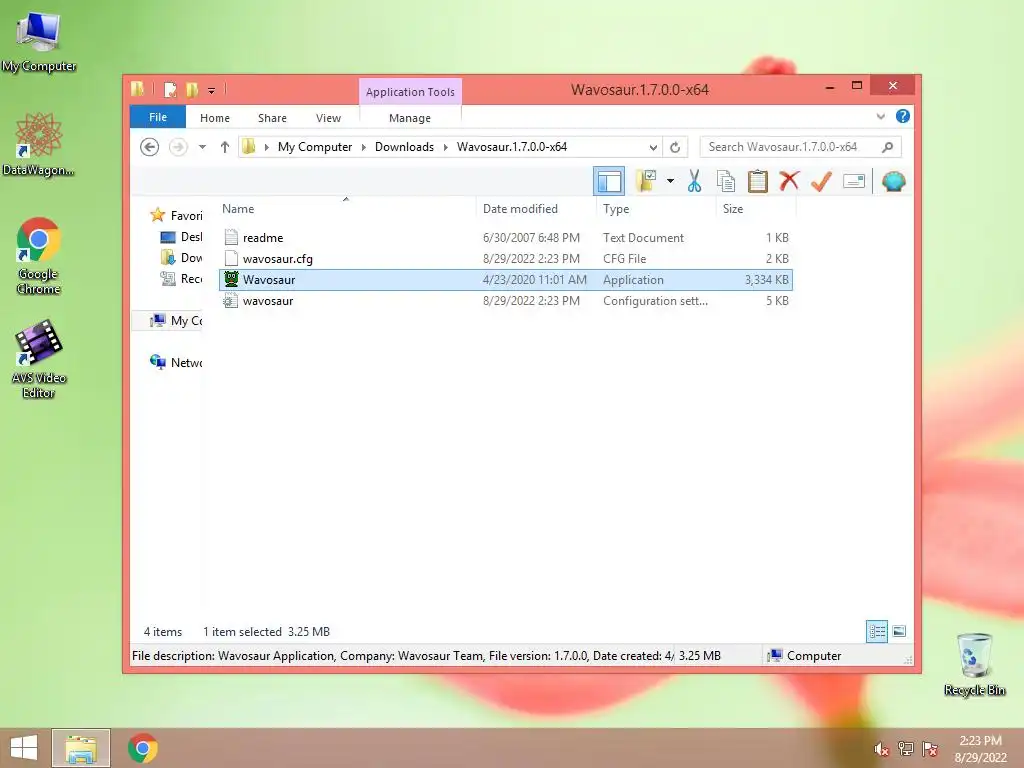Click the Forward arrow navigation button

[x=178, y=147]
